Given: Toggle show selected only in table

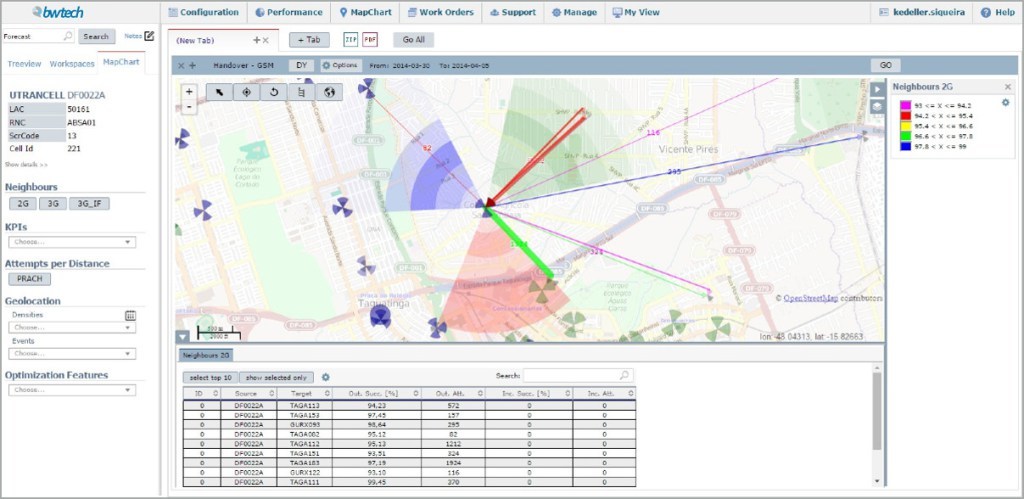Looking at the screenshot, I should pyautogui.click(x=275, y=377).
